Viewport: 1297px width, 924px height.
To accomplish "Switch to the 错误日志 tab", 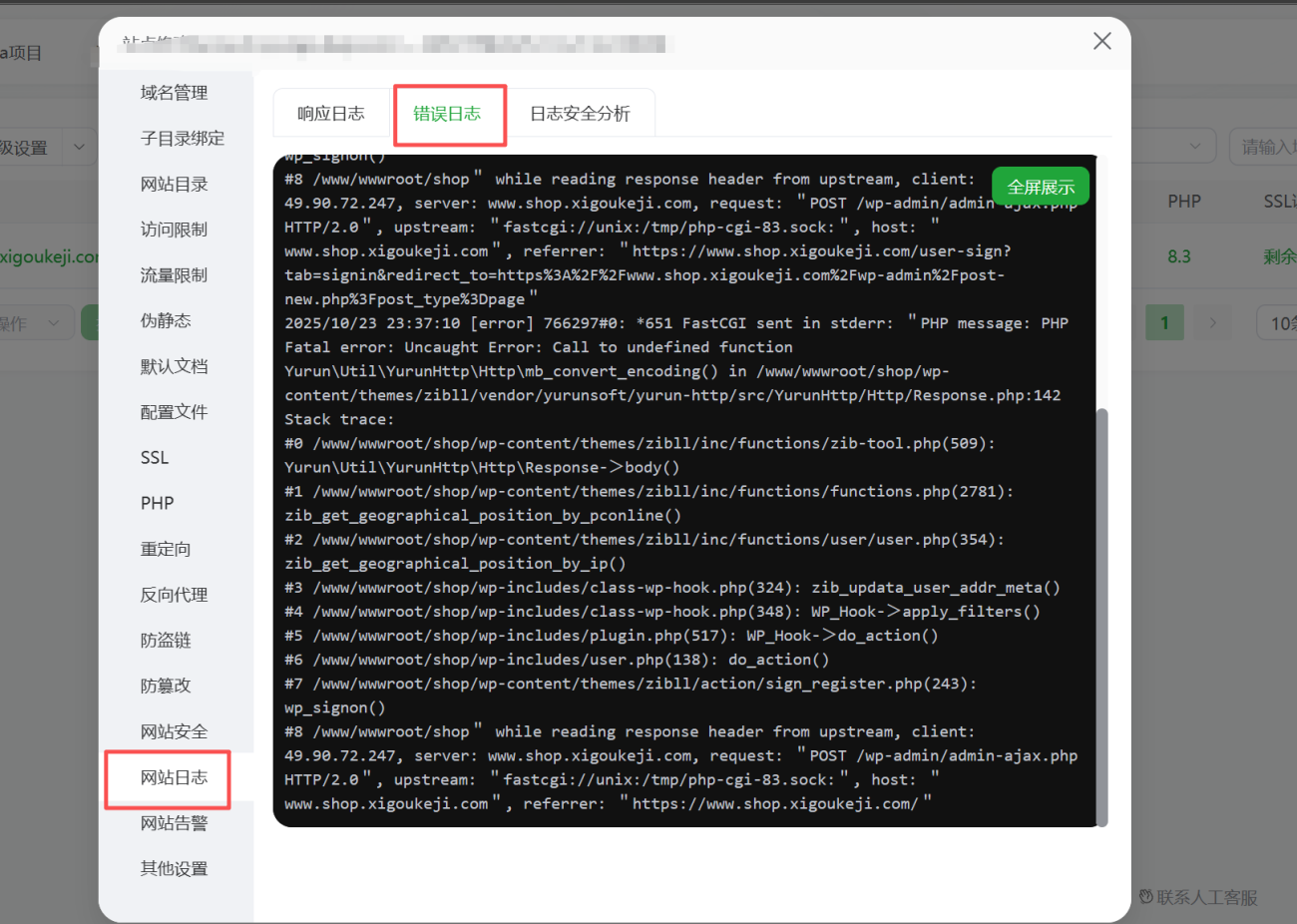I will [x=447, y=114].
